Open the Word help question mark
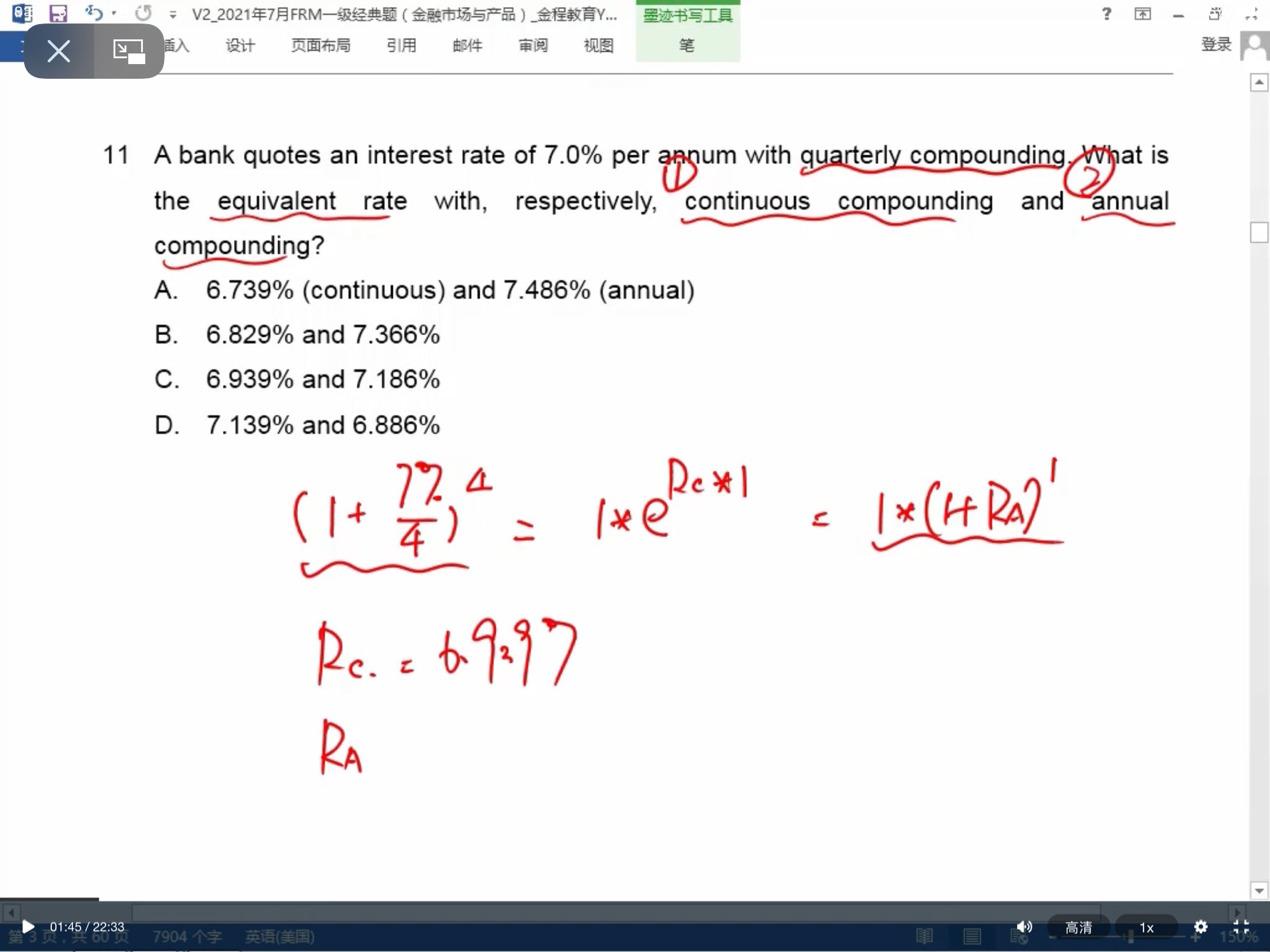 coord(1107,14)
